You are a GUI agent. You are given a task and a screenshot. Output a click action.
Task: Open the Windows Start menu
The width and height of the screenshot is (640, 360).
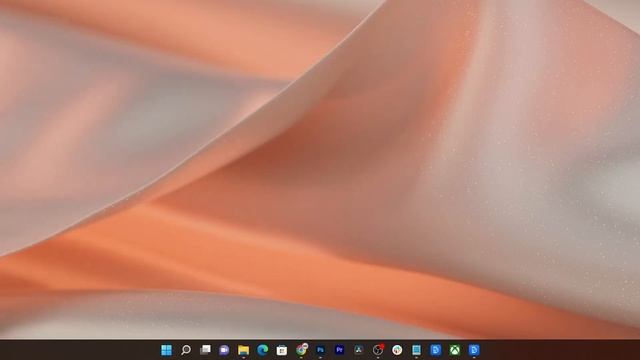166,350
